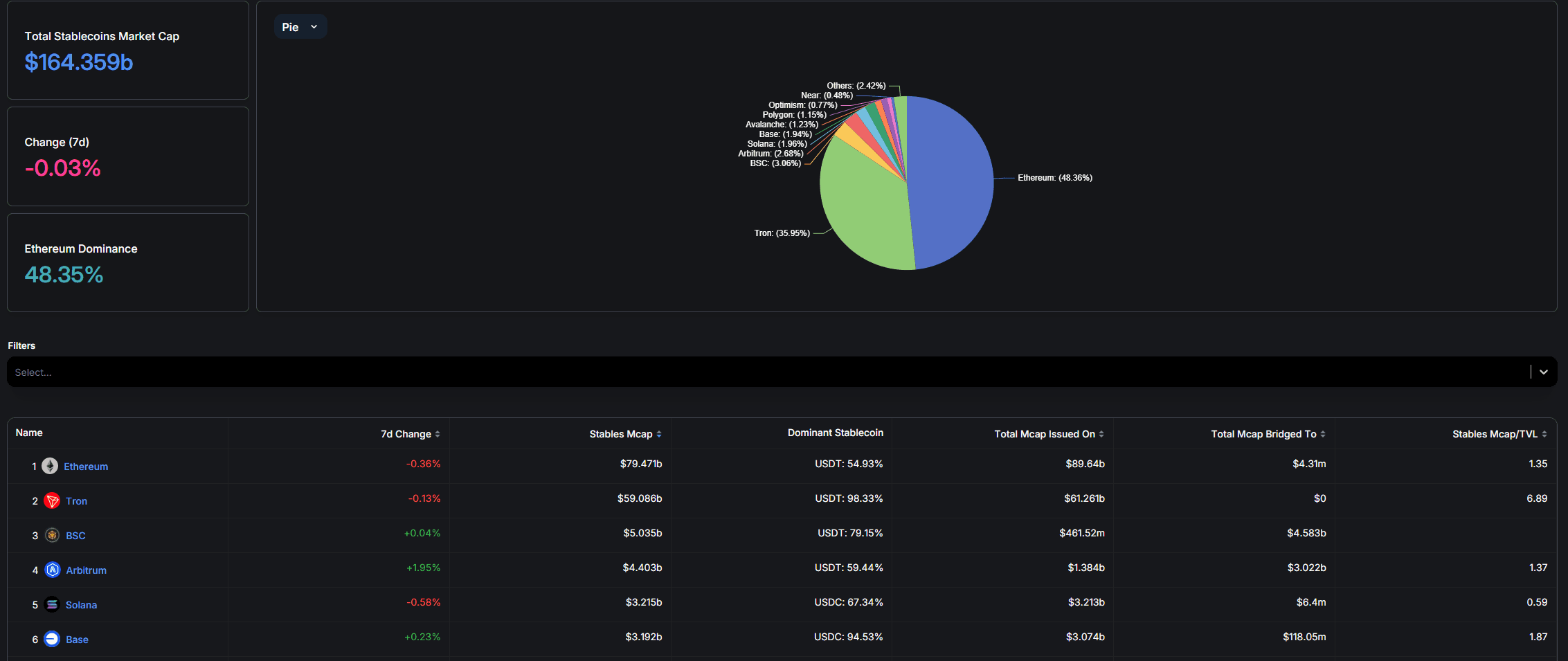This screenshot has width=1568, height=661.
Task: Open the Arbitrum chain link
Action: point(86,570)
